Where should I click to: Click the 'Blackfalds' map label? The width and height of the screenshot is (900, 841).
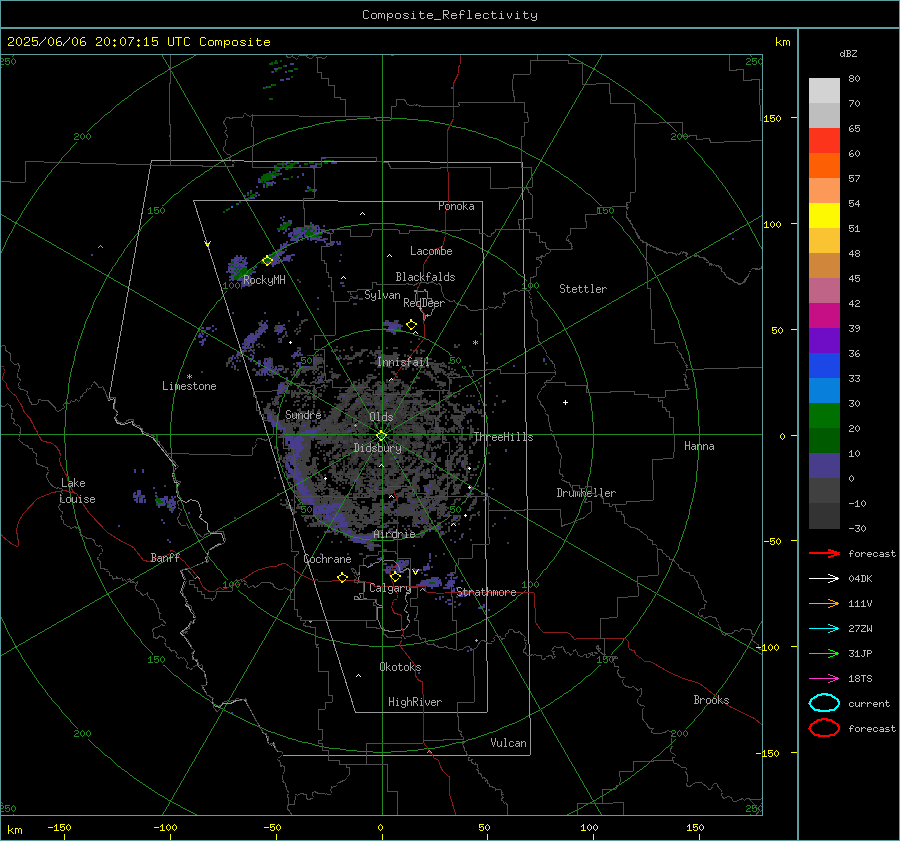point(425,277)
